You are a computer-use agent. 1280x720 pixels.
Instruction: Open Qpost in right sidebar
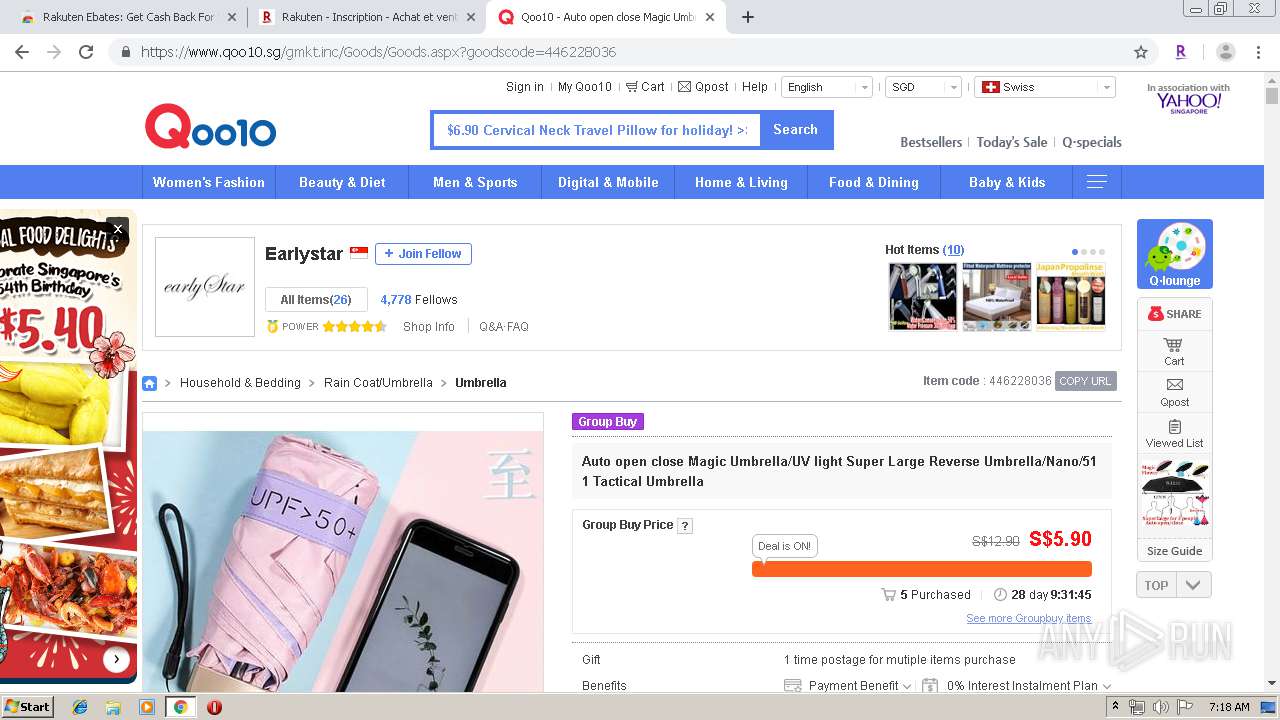1174,392
